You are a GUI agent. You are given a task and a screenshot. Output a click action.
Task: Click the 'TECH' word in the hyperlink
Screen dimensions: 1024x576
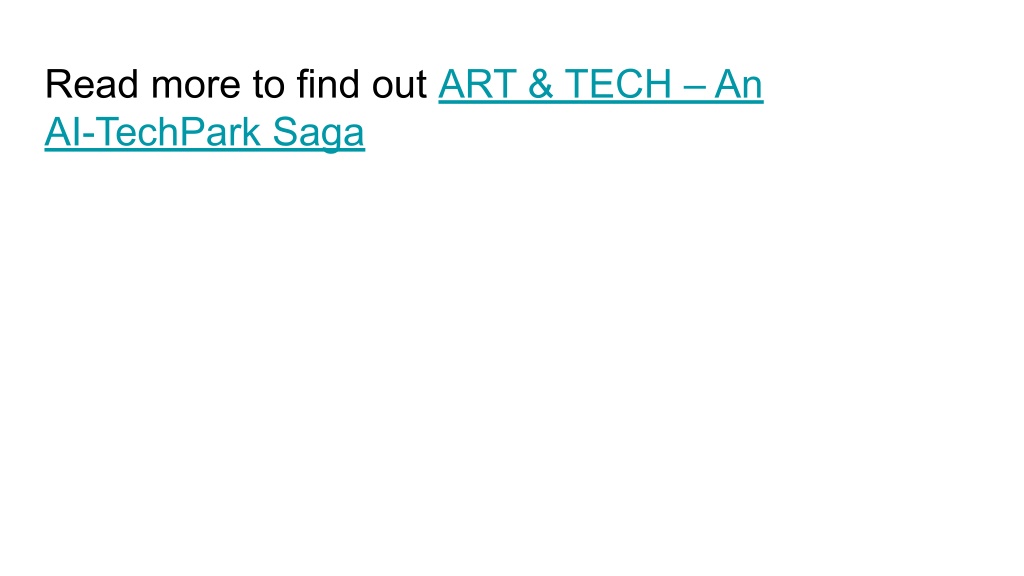click(x=618, y=84)
